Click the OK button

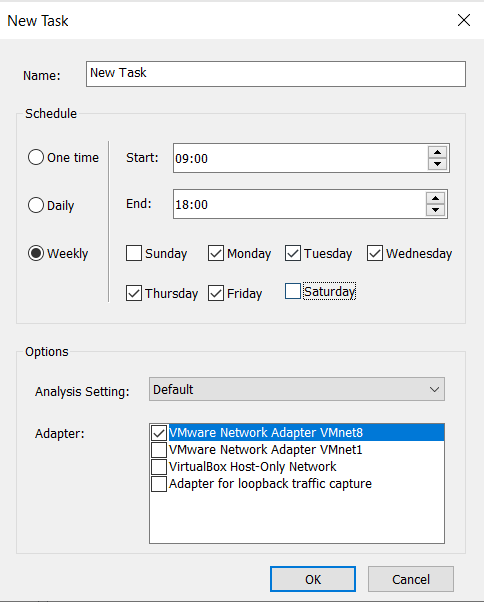(x=313, y=579)
